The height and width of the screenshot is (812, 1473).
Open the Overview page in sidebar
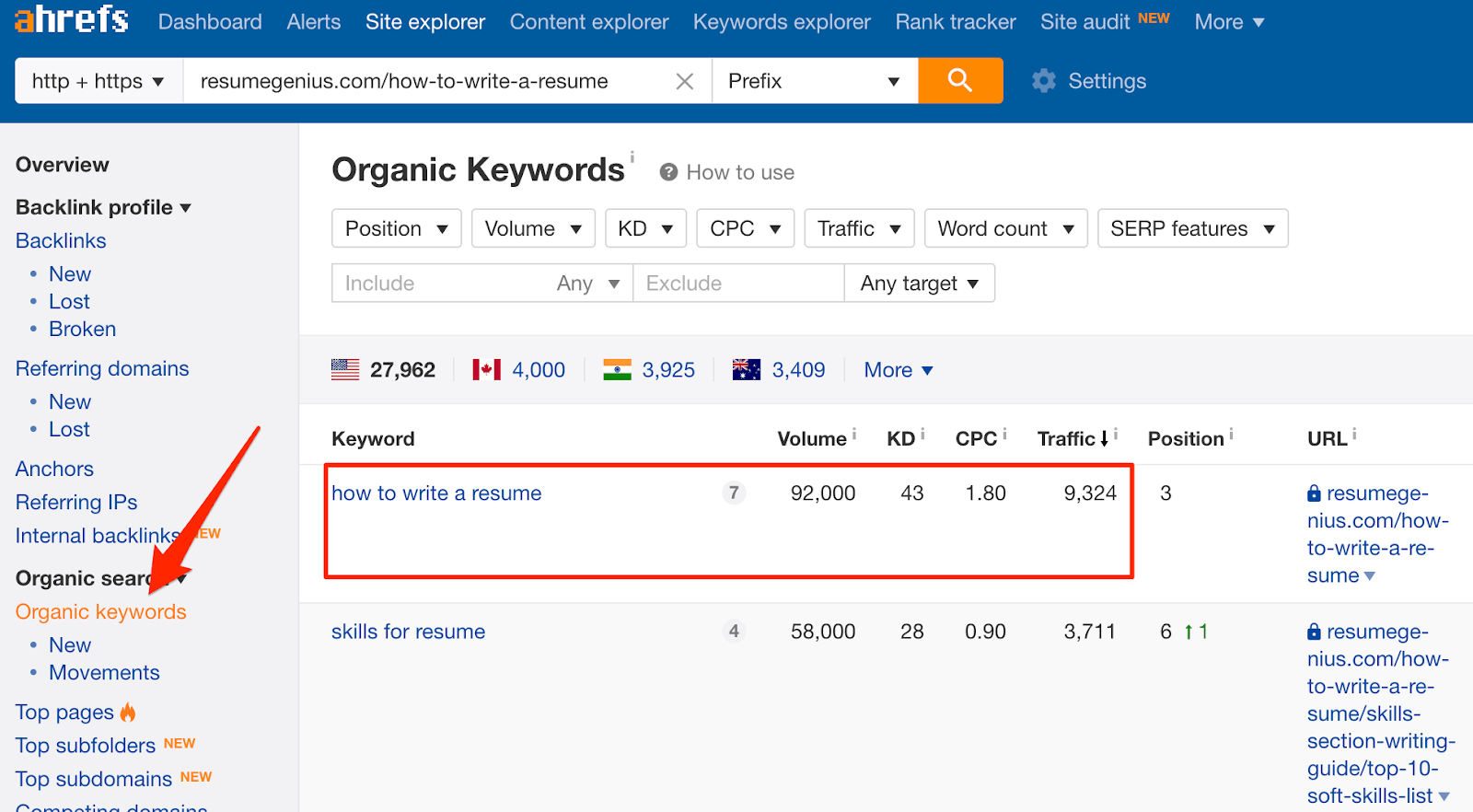pyautogui.click(x=63, y=165)
